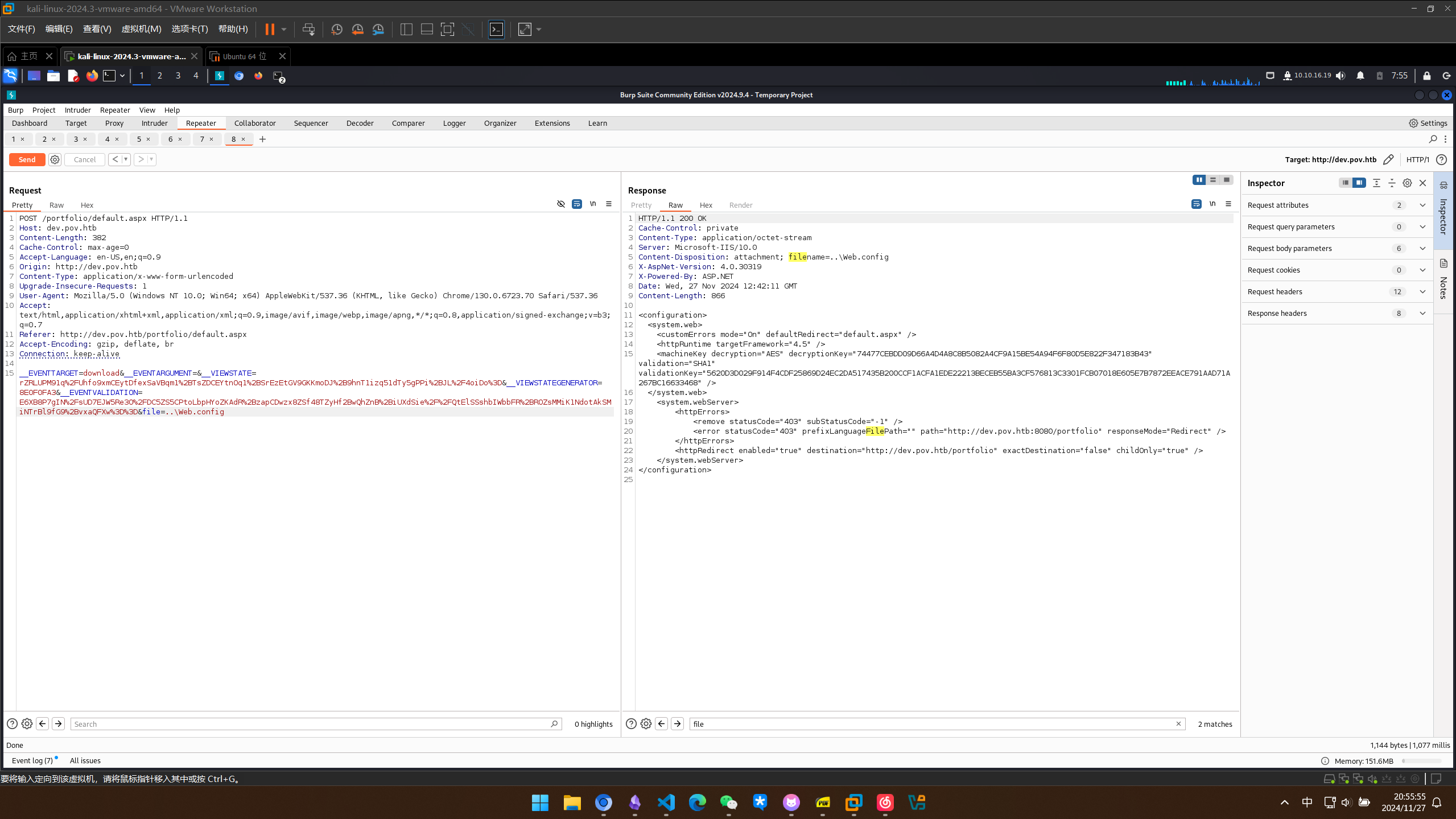The height and width of the screenshot is (819, 1456).
Task: Click the Request search input field
Action: click(x=310, y=724)
